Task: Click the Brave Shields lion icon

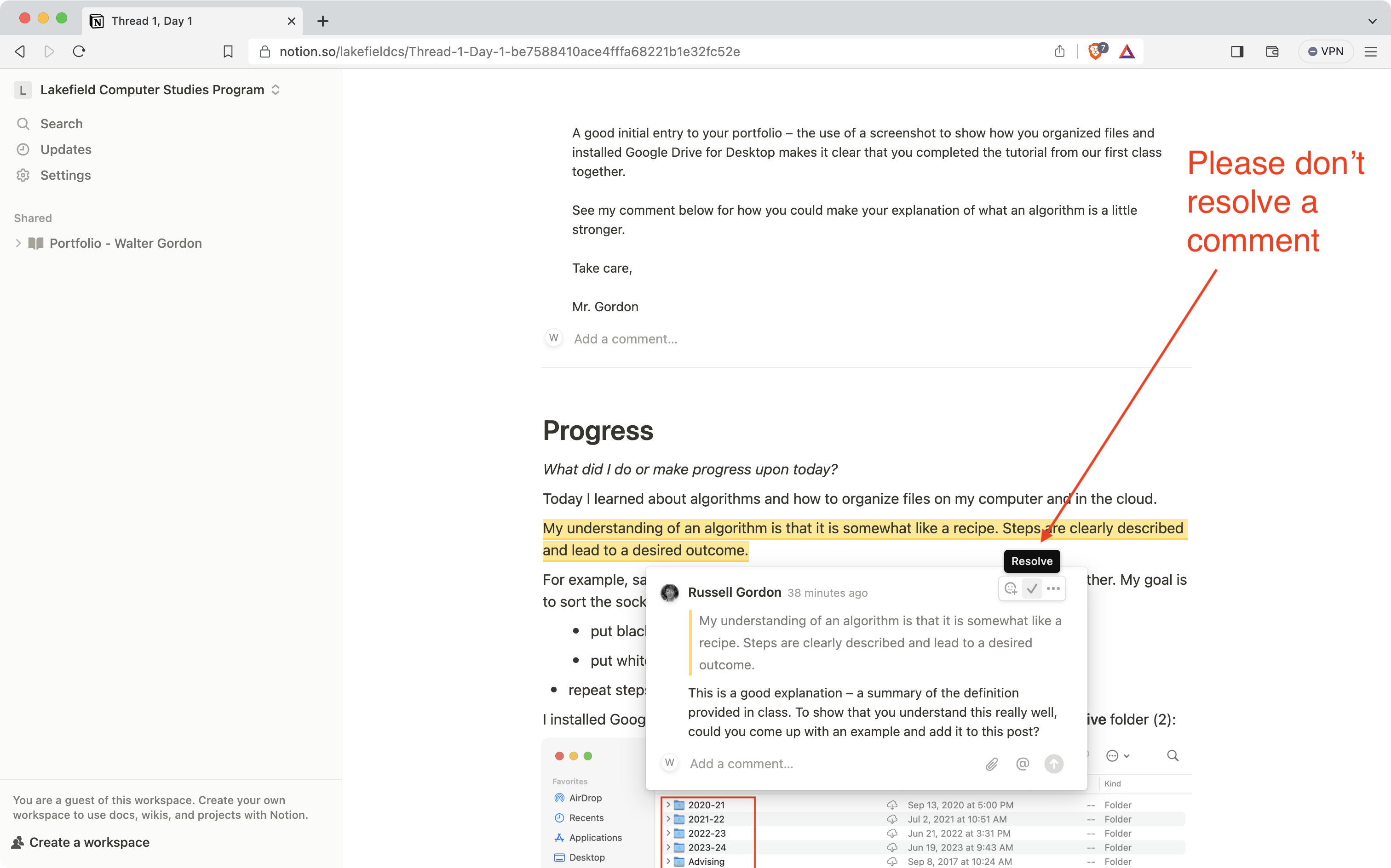Action: (1096, 51)
